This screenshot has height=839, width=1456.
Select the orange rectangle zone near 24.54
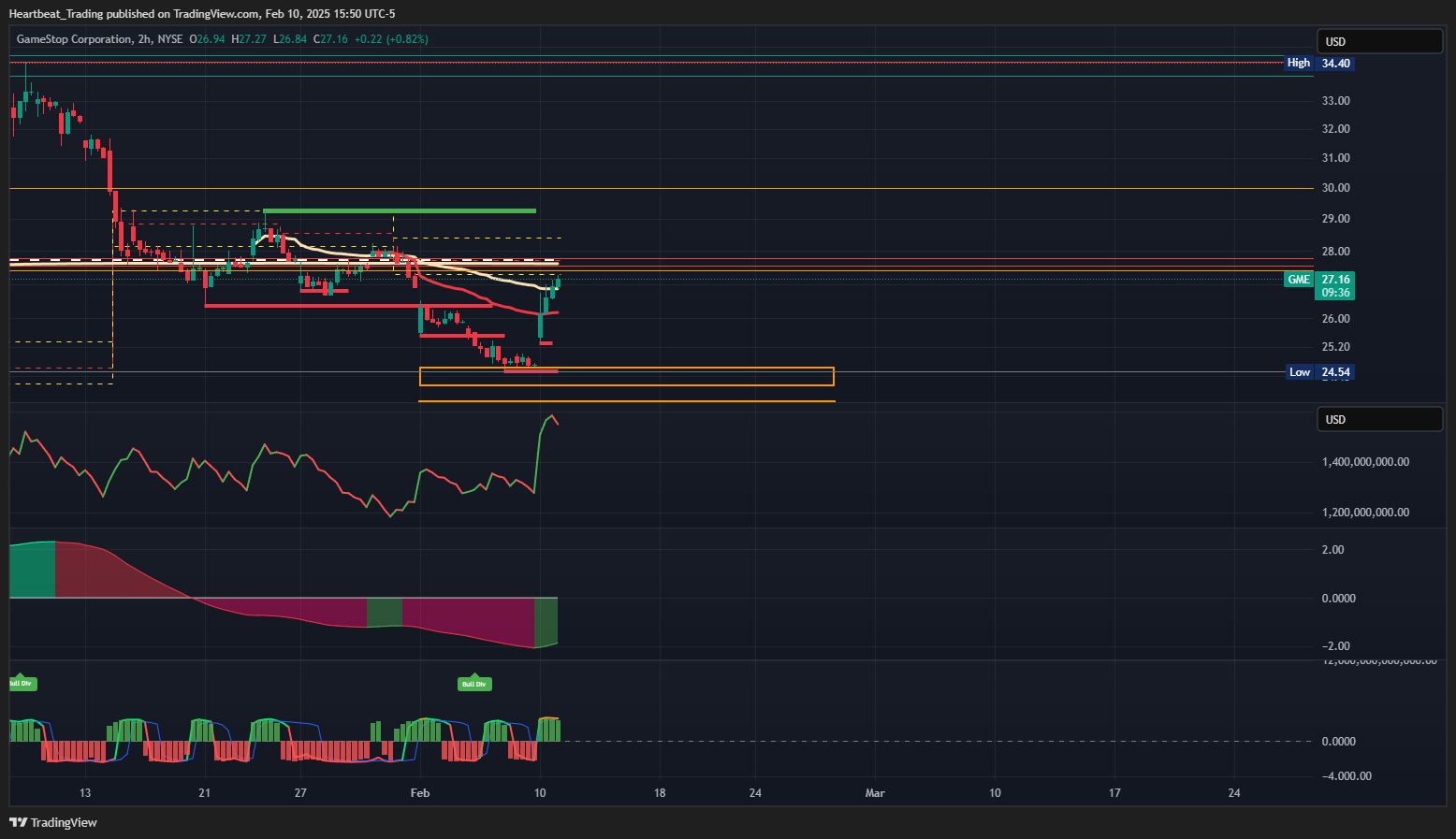627,377
